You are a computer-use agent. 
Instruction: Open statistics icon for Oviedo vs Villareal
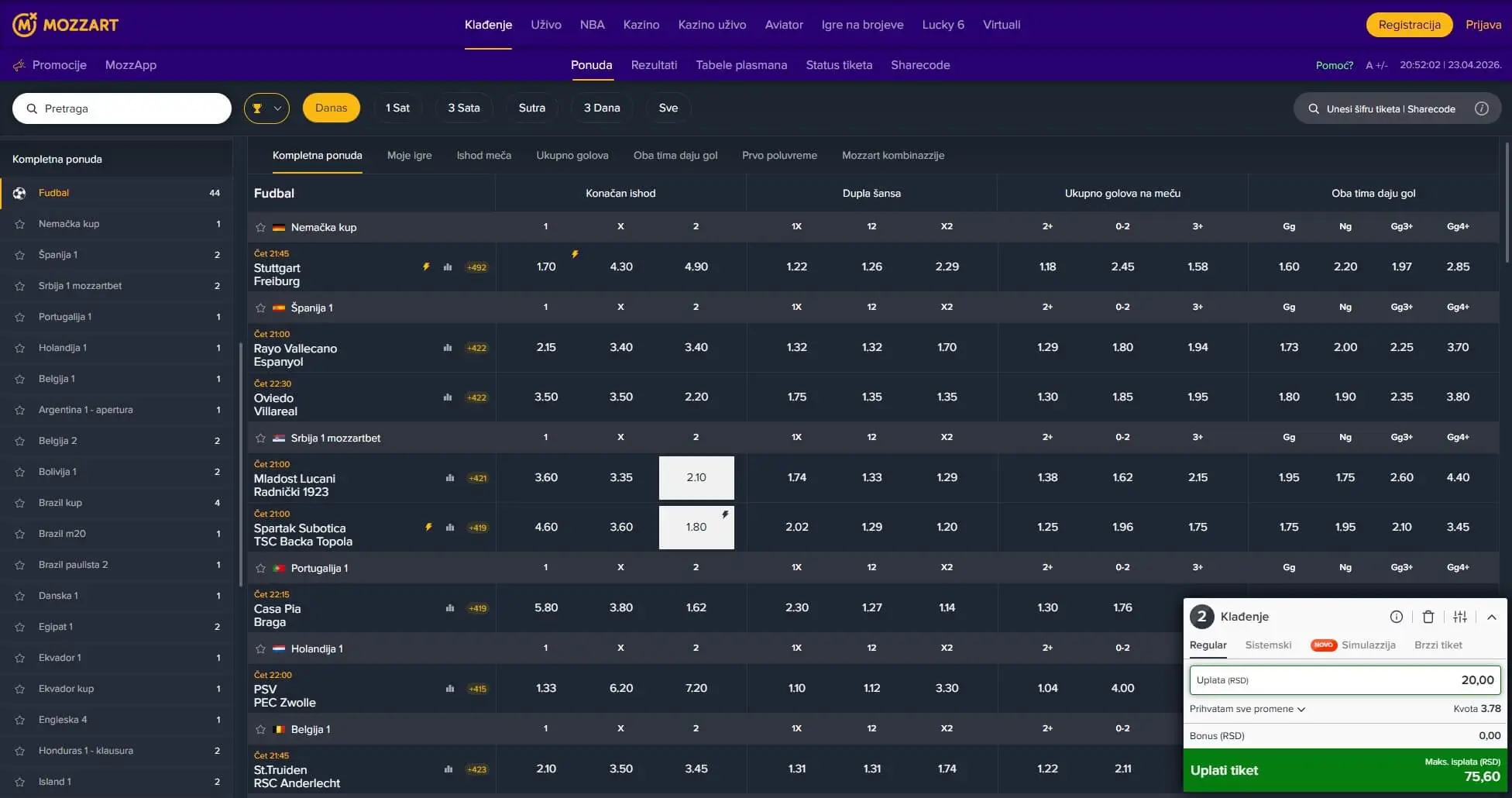pos(448,397)
